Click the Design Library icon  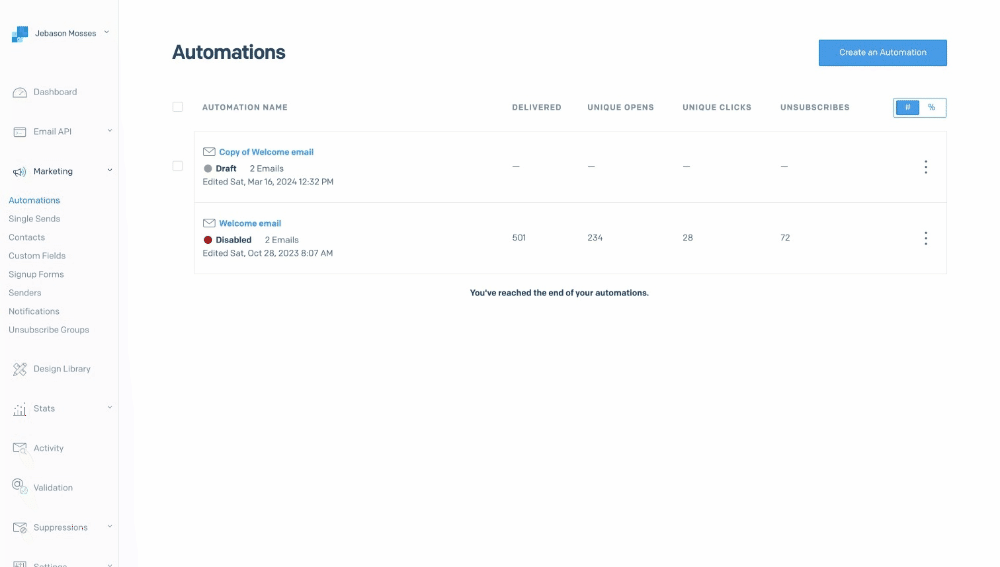(19, 369)
